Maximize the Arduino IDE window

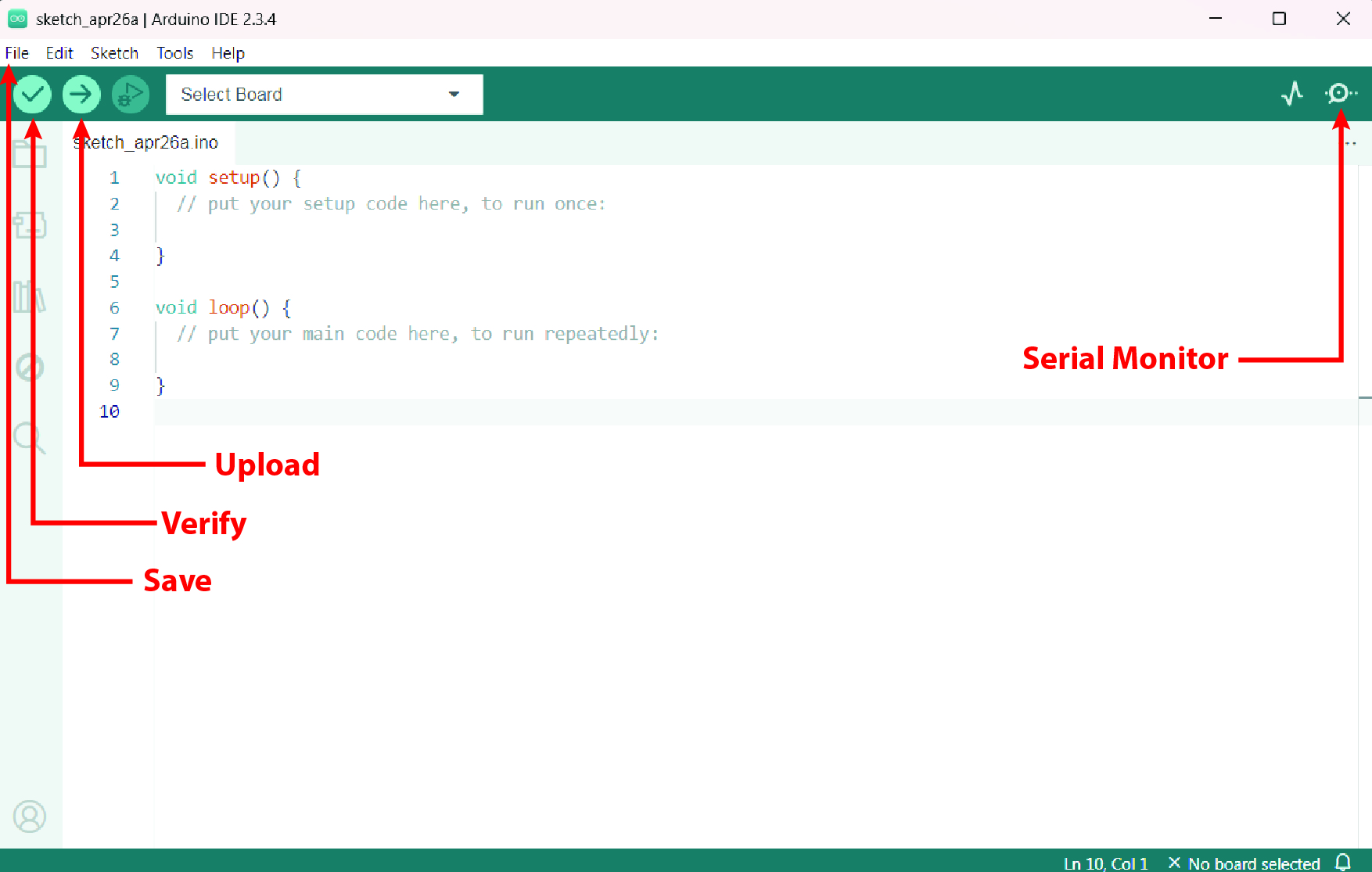(x=1279, y=19)
